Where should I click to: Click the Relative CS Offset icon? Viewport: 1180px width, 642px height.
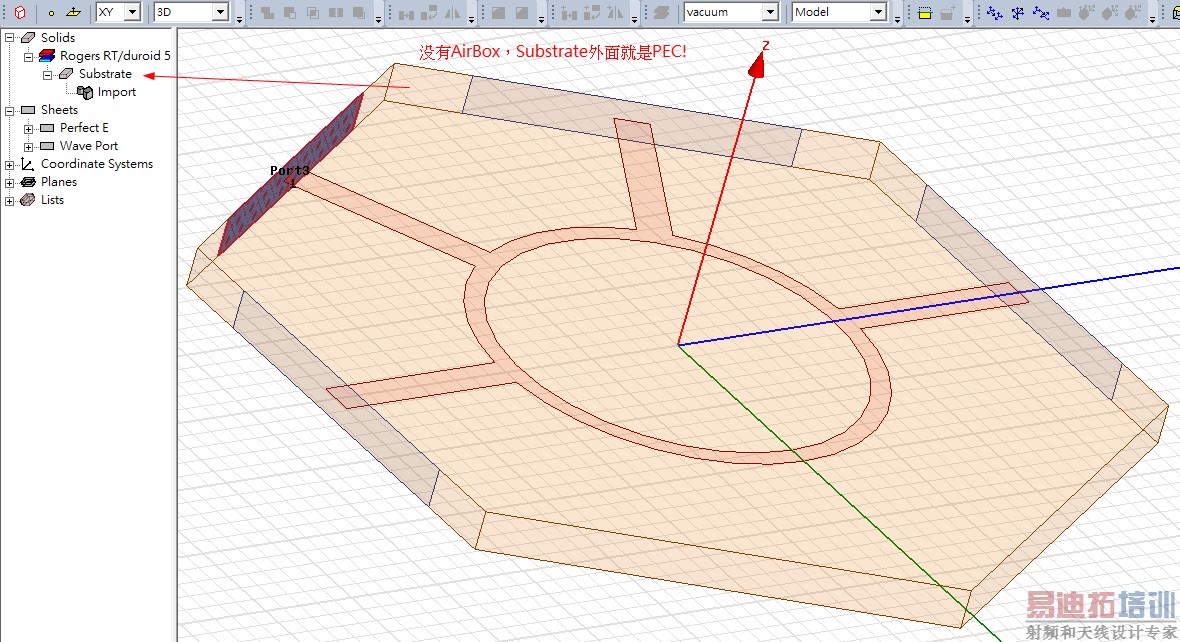click(994, 13)
